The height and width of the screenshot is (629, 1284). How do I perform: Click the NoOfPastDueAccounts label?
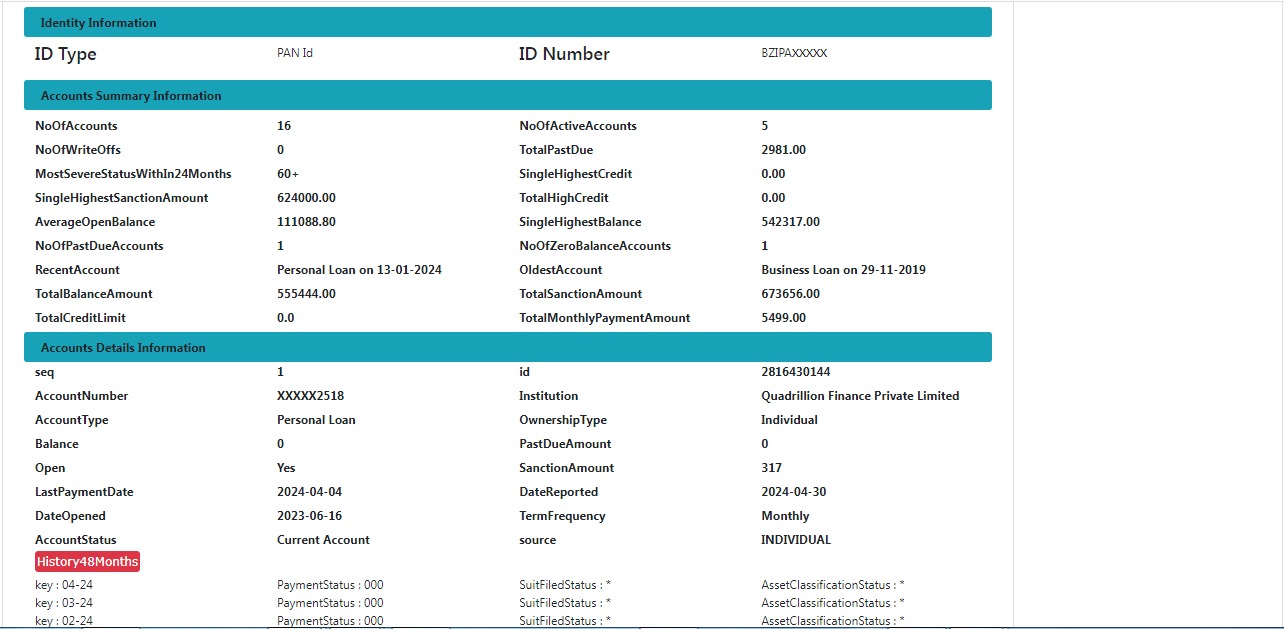99,246
